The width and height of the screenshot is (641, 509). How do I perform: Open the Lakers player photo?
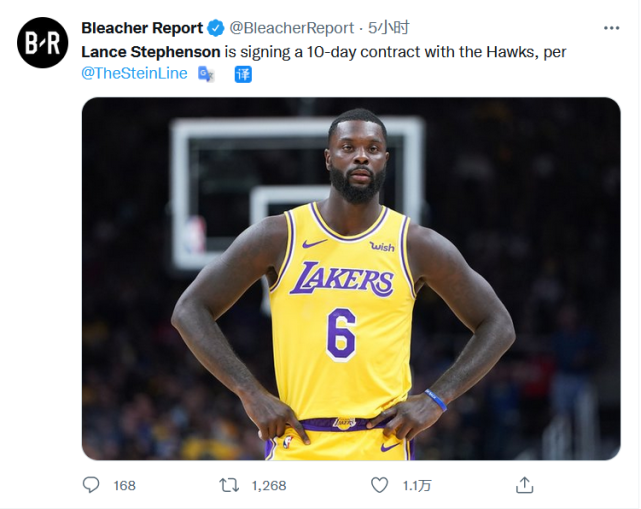coord(351,278)
